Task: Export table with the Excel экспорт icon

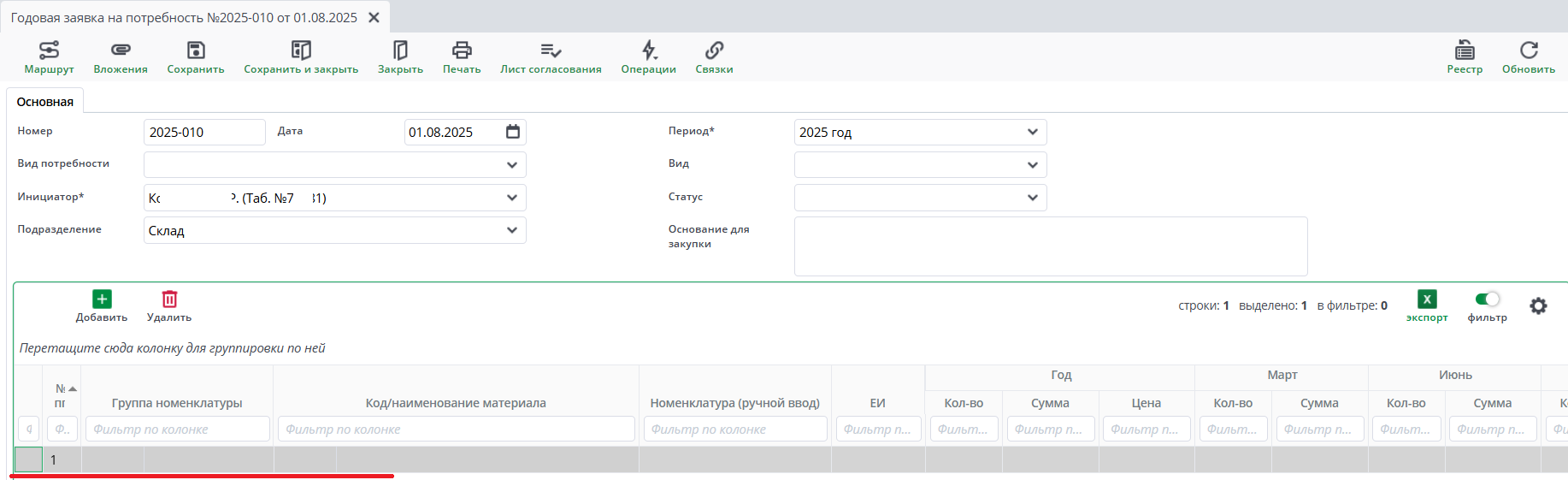Action: point(1427,299)
